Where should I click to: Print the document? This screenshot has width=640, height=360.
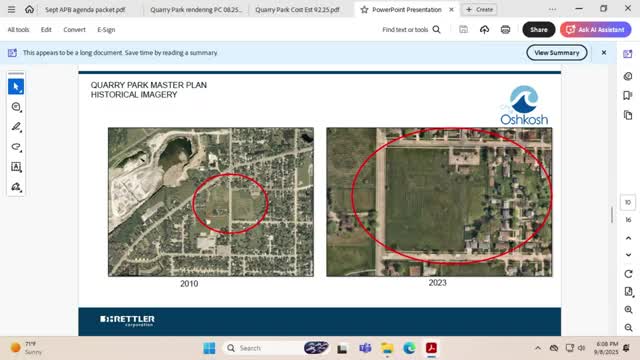point(505,29)
